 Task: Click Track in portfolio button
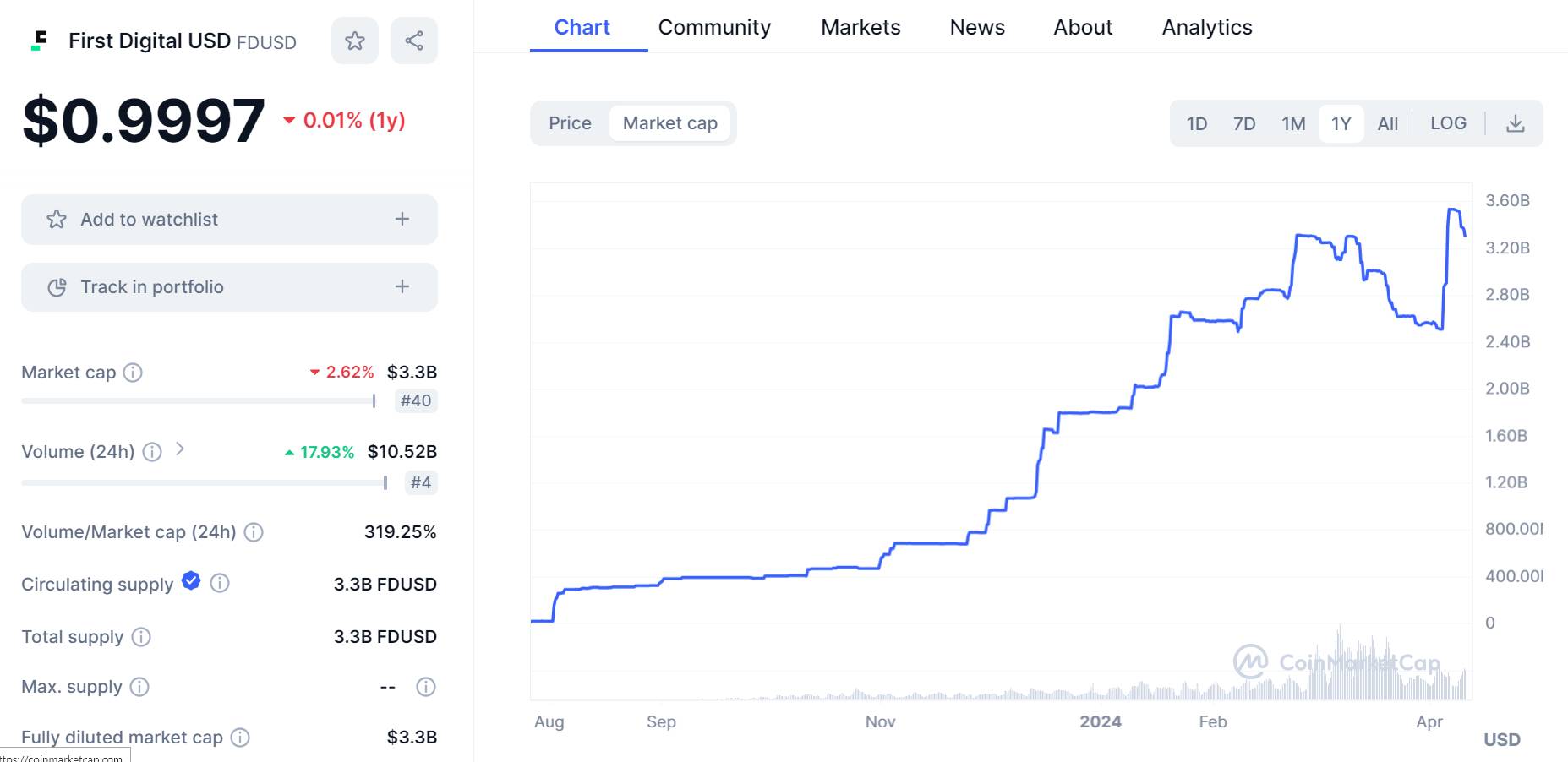pos(229,287)
